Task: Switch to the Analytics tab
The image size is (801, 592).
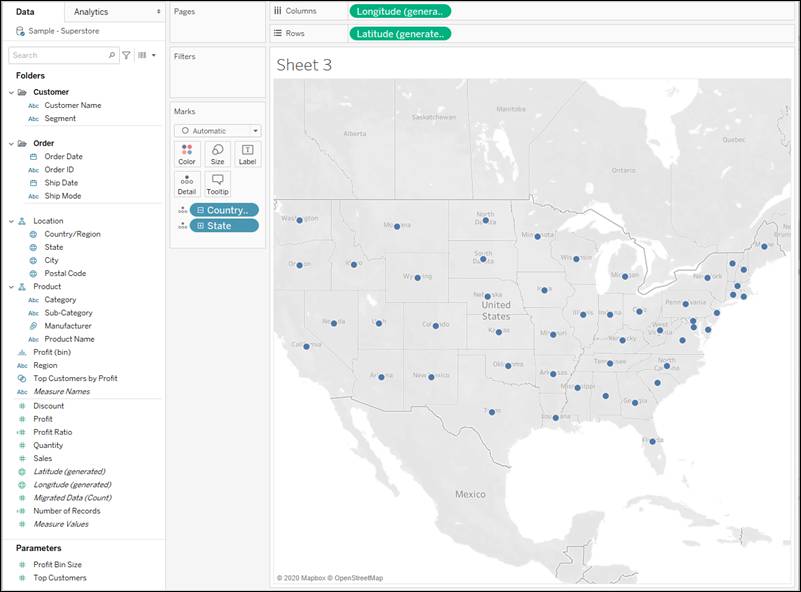Action: pyautogui.click(x=91, y=11)
